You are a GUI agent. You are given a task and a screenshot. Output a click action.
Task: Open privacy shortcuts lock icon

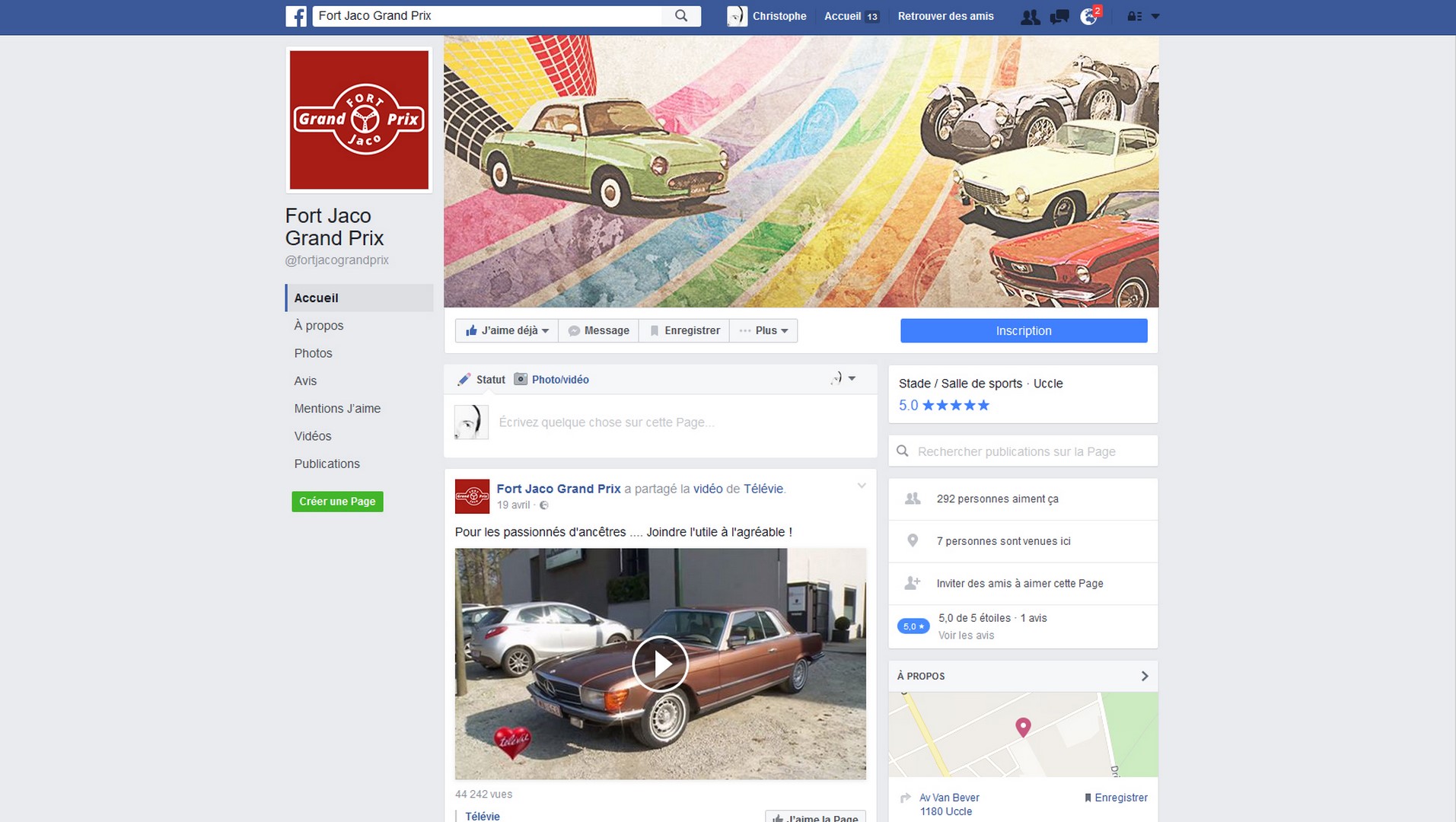pyautogui.click(x=1134, y=16)
